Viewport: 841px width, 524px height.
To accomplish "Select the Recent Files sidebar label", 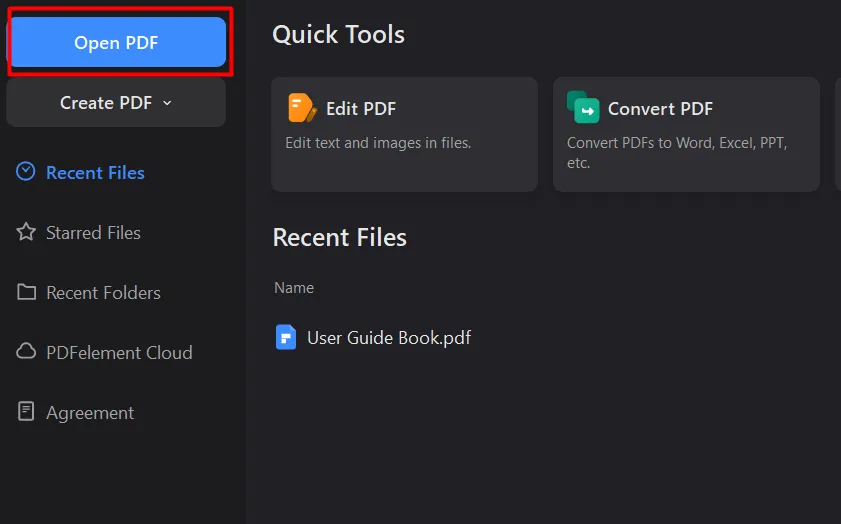I will point(95,173).
